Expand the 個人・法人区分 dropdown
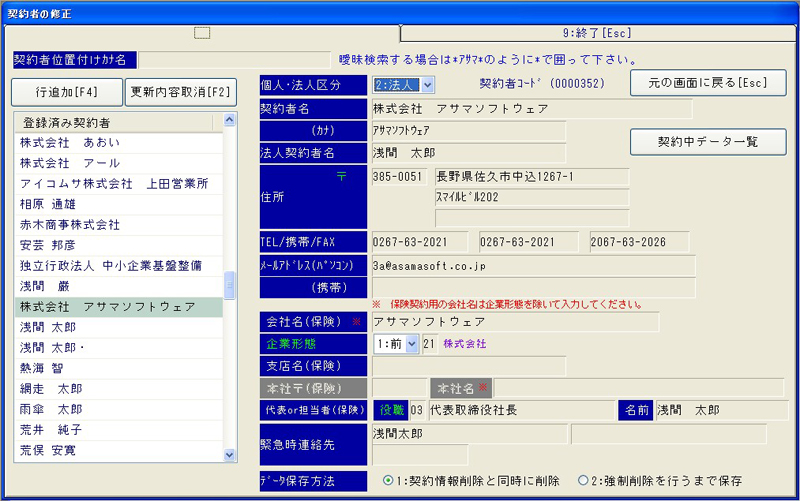 [x=428, y=85]
